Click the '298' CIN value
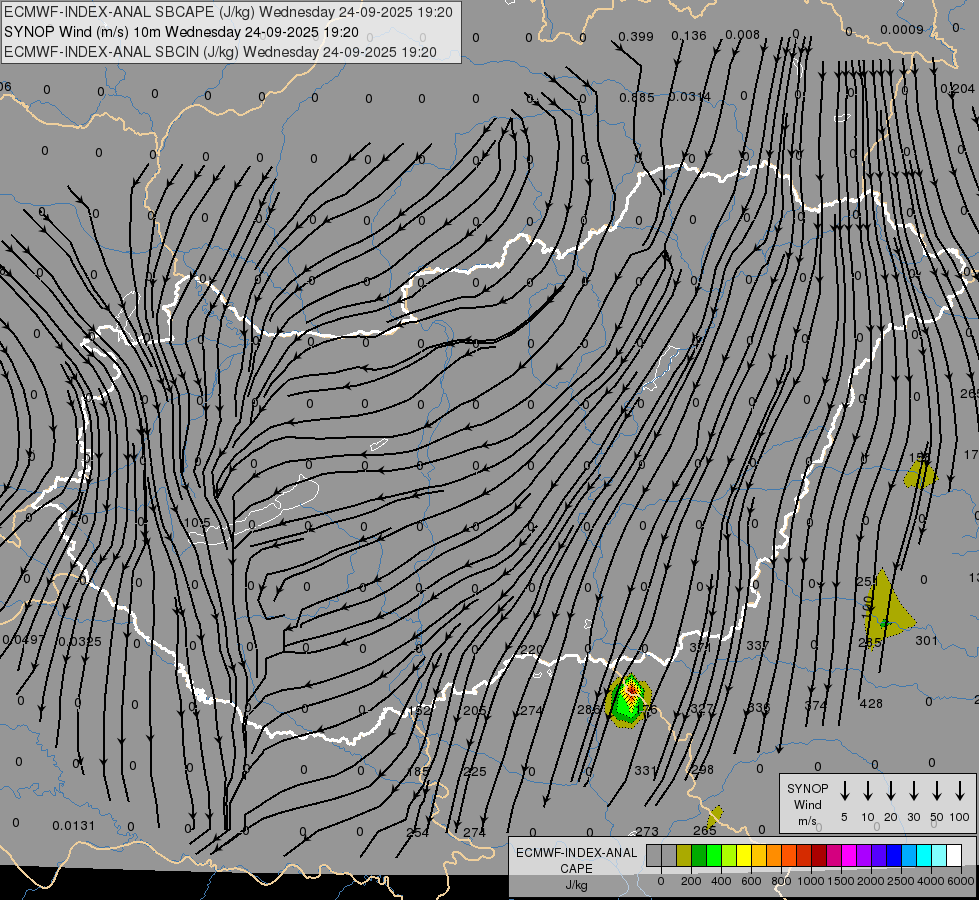979x900 pixels. coord(702,770)
